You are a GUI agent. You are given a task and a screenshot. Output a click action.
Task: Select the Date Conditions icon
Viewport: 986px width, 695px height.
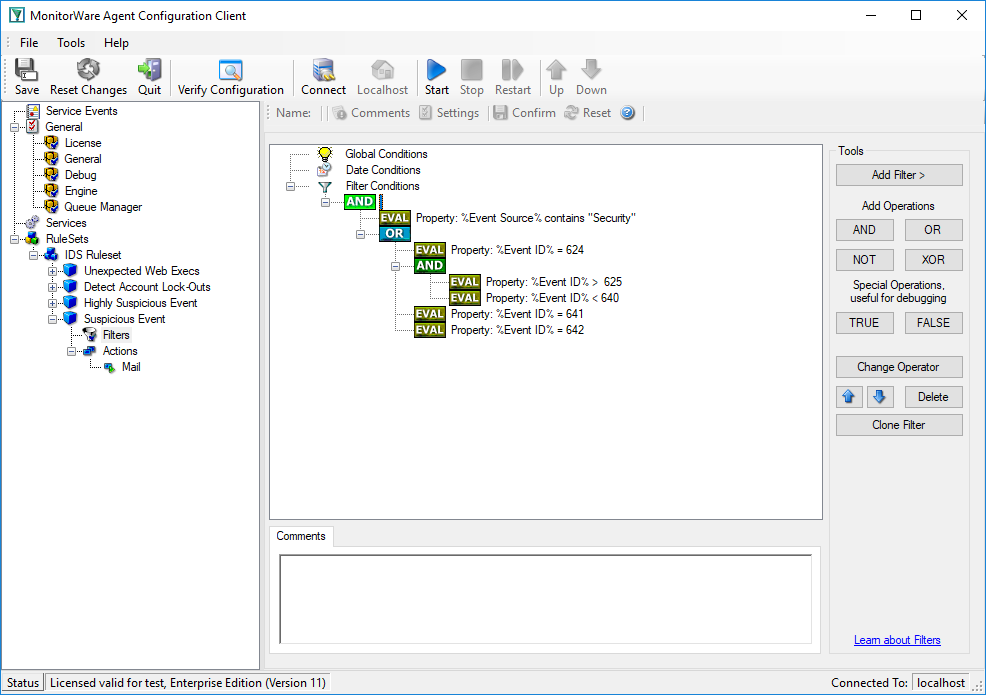pos(324,170)
